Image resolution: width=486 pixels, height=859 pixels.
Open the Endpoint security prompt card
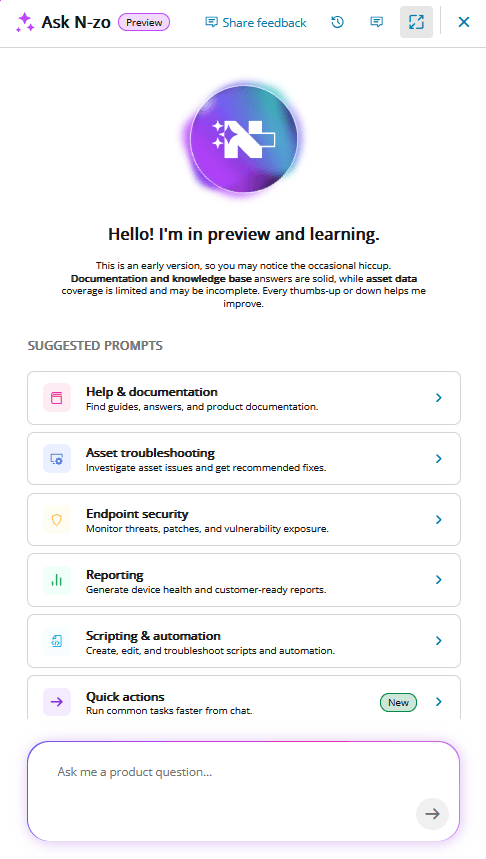pyautogui.click(x=244, y=519)
